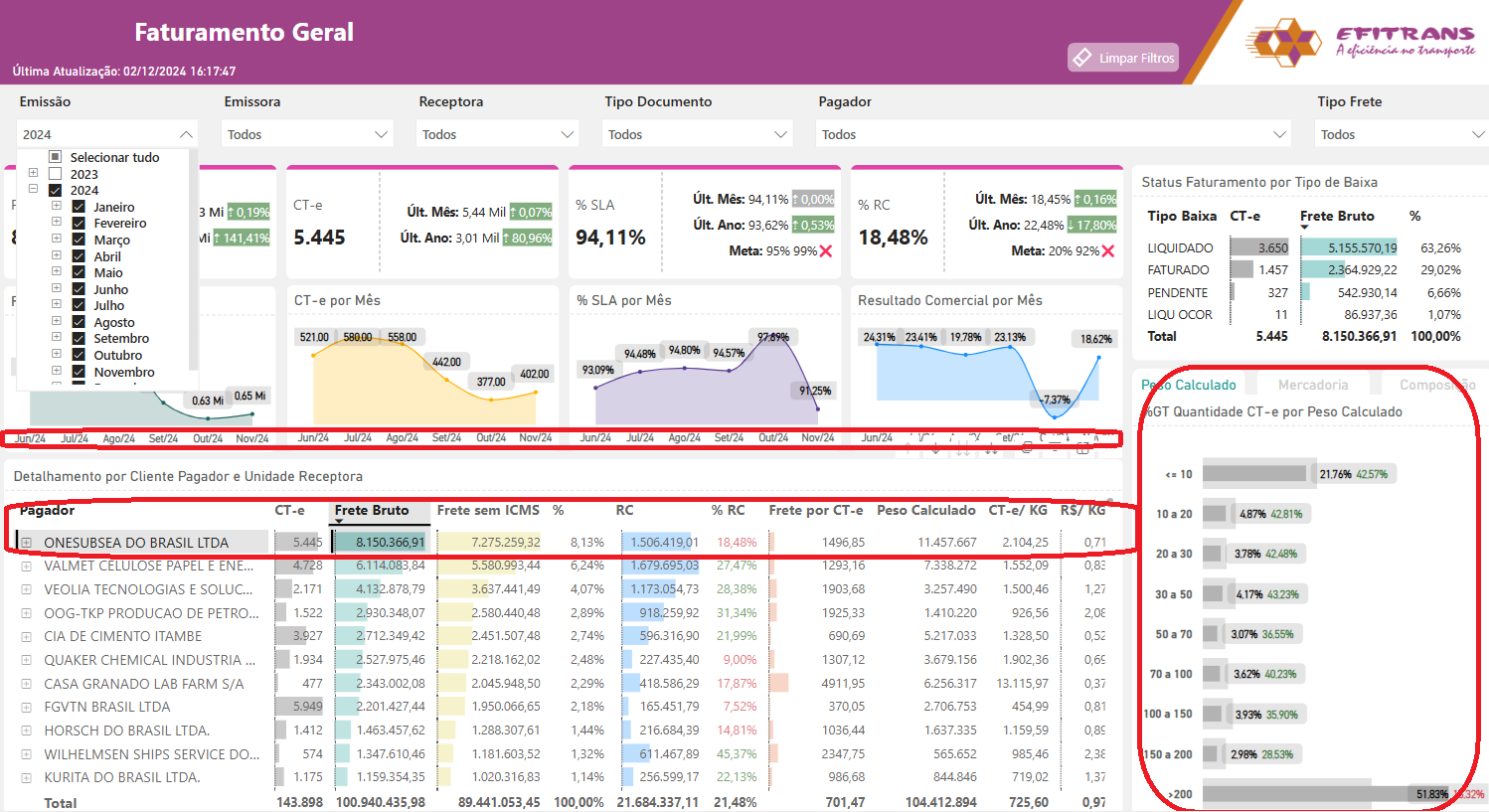
Task: Check the 2023 year checkbox
Action: 56,174
